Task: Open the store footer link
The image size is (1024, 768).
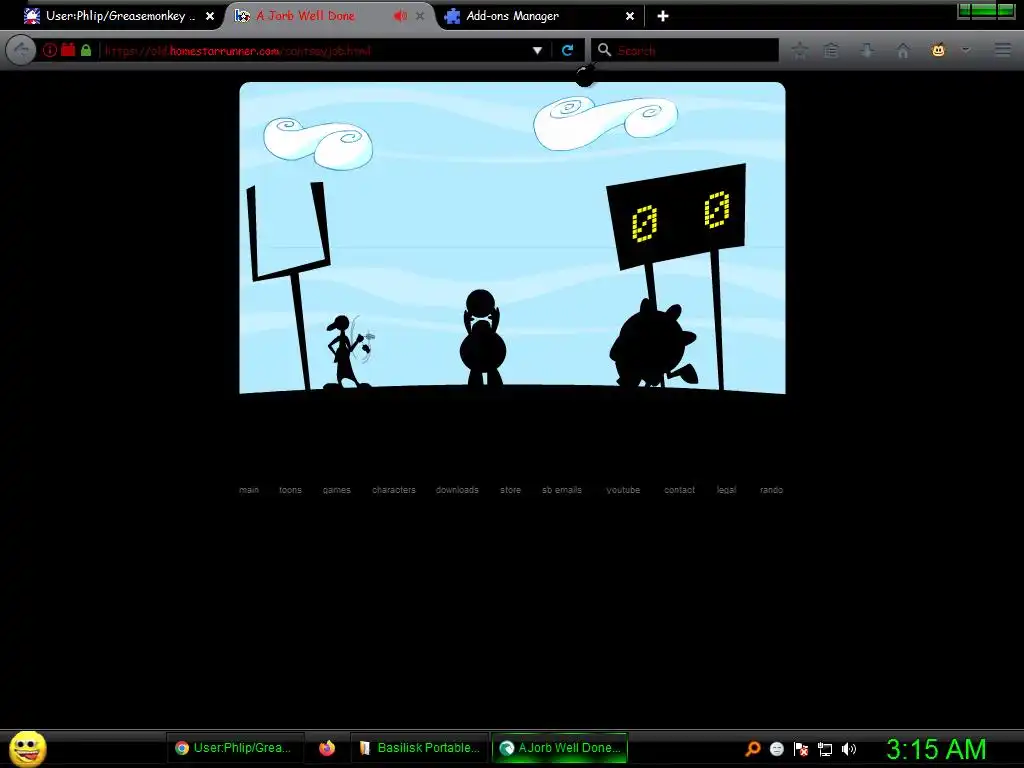Action: click(x=511, y=490)
